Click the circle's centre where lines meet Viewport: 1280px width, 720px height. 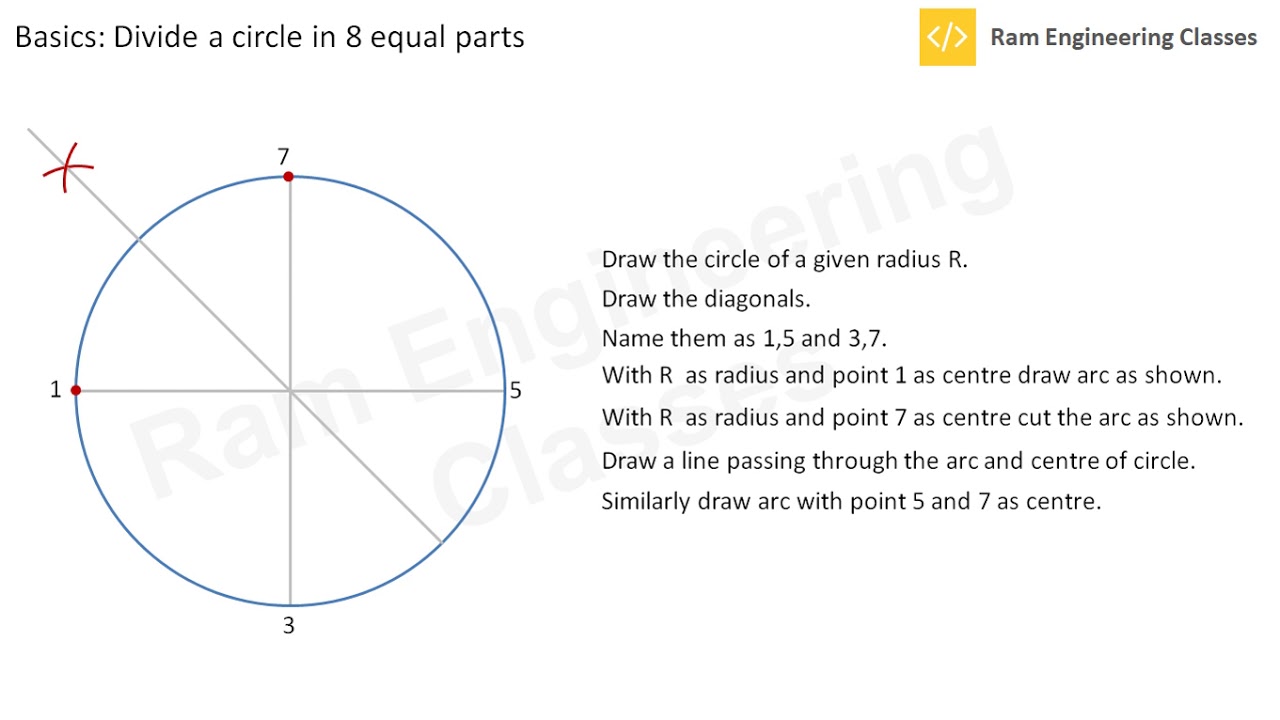coord(290,391)
